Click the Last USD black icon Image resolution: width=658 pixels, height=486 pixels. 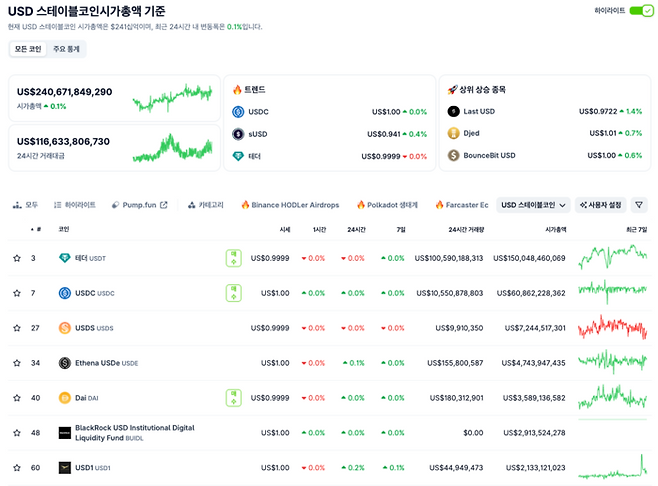coord(453,111)
